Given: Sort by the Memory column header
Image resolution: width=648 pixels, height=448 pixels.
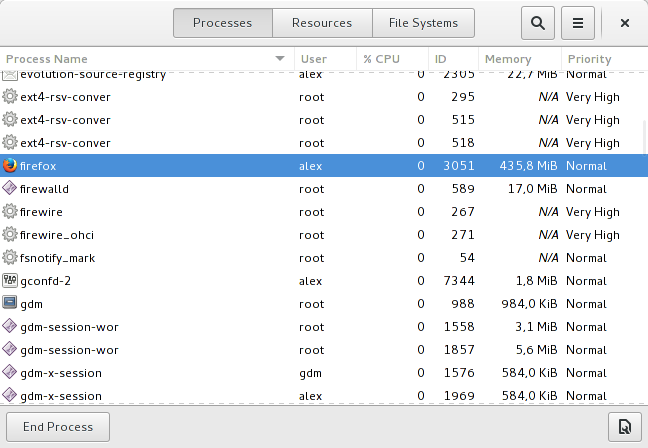Looking at the screenshot, I should (x=520, y=59).
